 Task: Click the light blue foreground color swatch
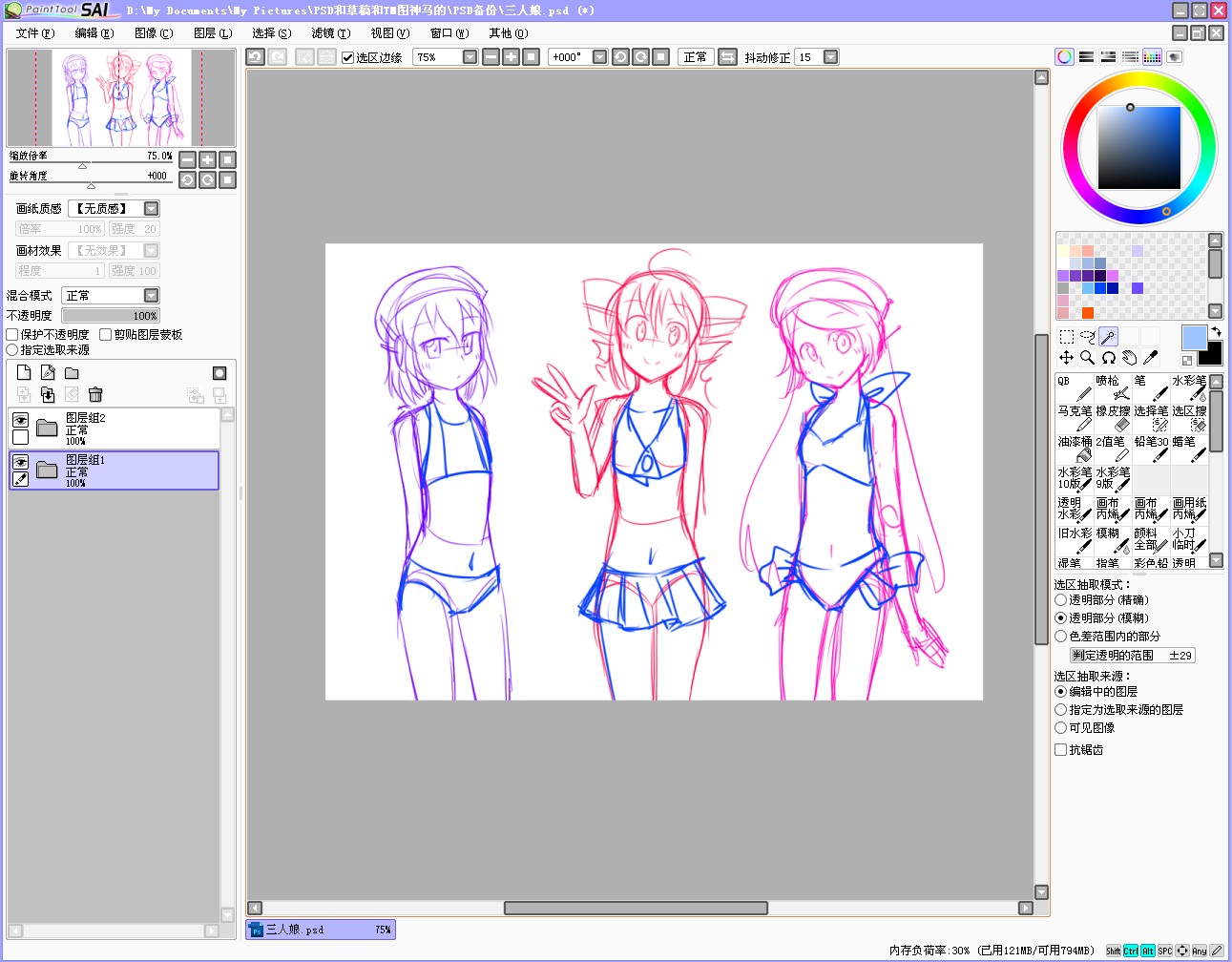point(1194,338)
